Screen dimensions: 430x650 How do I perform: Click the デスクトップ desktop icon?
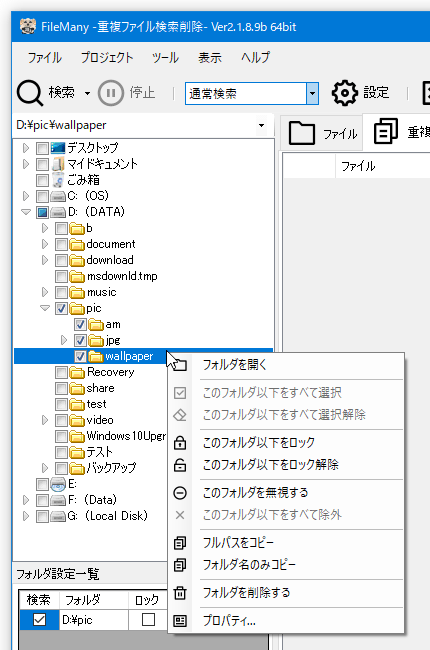(x=58, y=148)
